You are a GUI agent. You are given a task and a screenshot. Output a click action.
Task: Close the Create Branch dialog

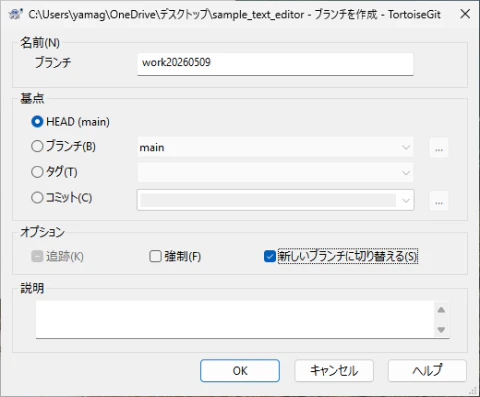point(465,14)
